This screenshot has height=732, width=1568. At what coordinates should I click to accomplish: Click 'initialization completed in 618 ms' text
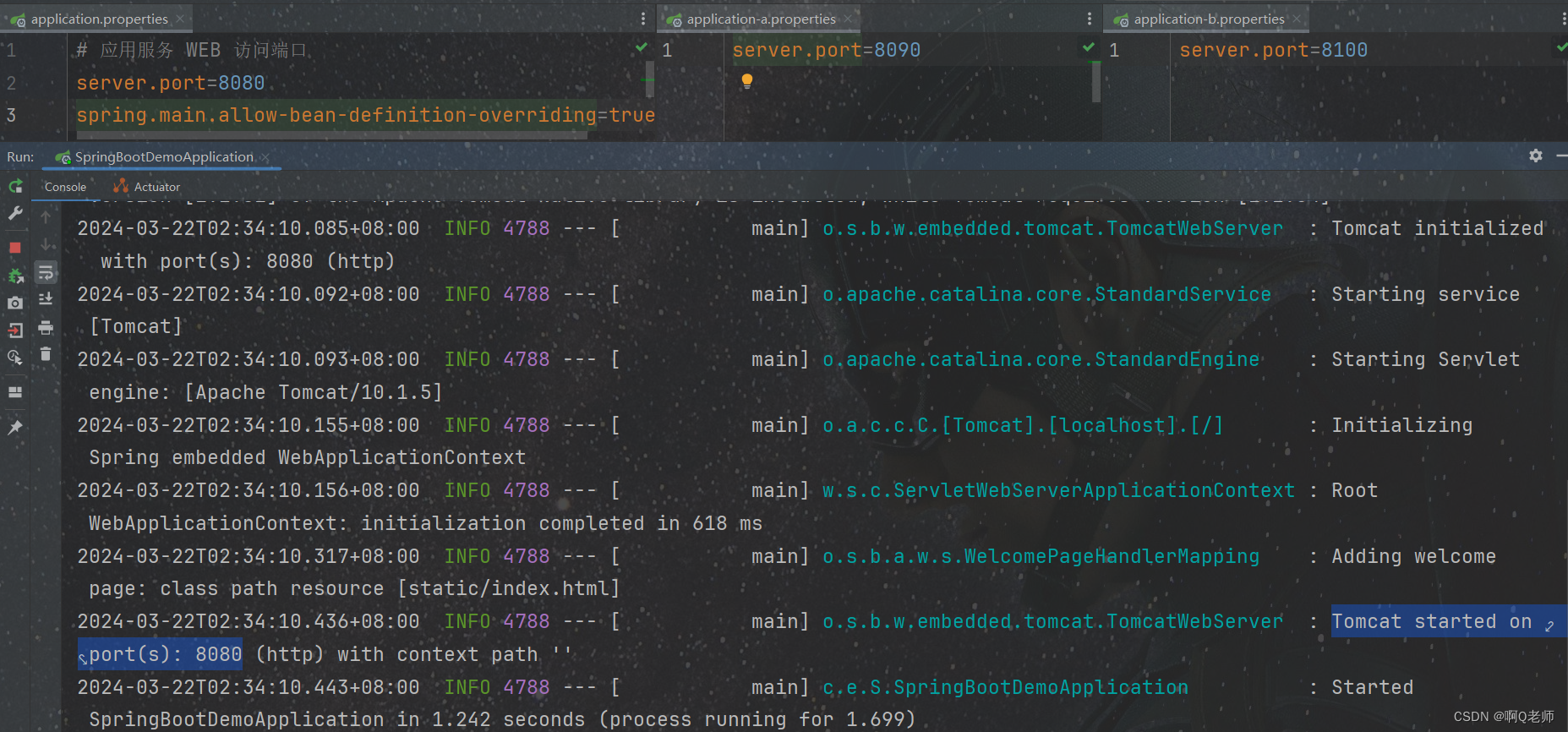click(x=562, y=523)
